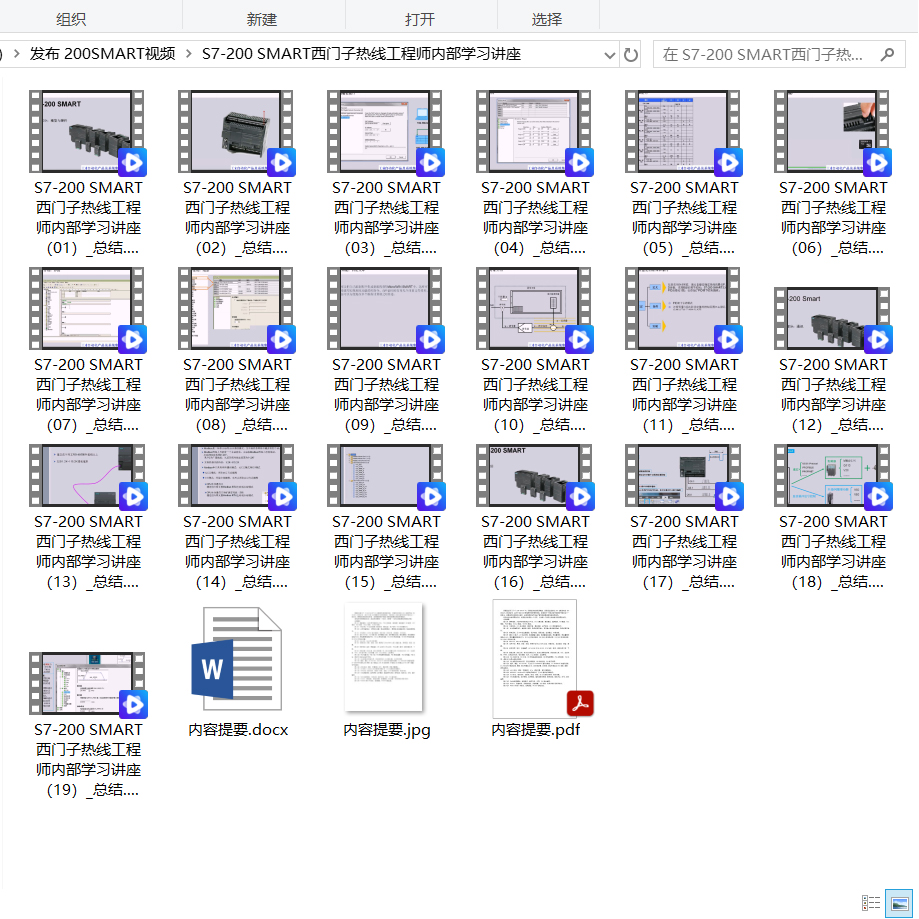Select the 内容提要.jpg image thumbnail
The width and height of the screenshot is (919, 919).
pos(384,656)
